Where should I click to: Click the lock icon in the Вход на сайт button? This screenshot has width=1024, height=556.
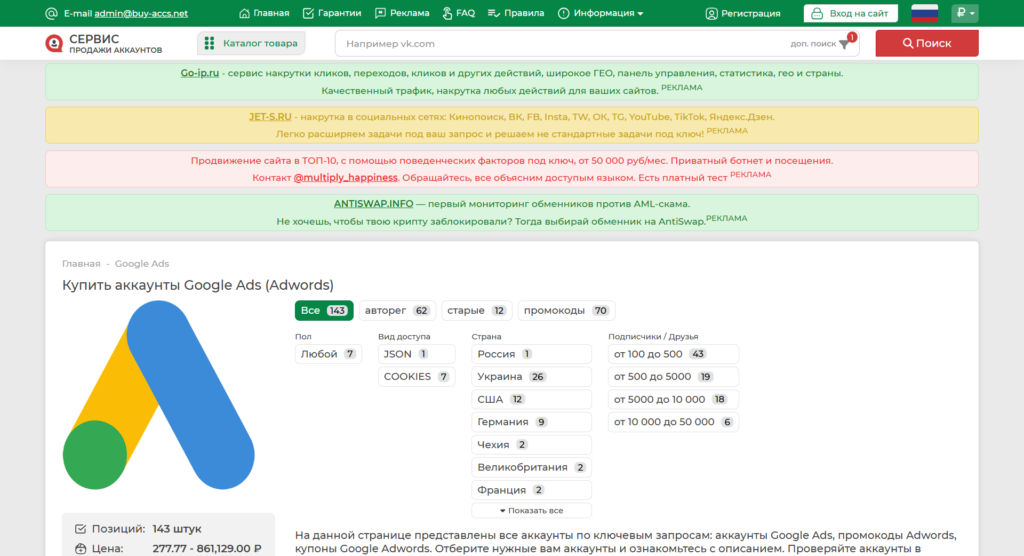[x=817, y=13]
